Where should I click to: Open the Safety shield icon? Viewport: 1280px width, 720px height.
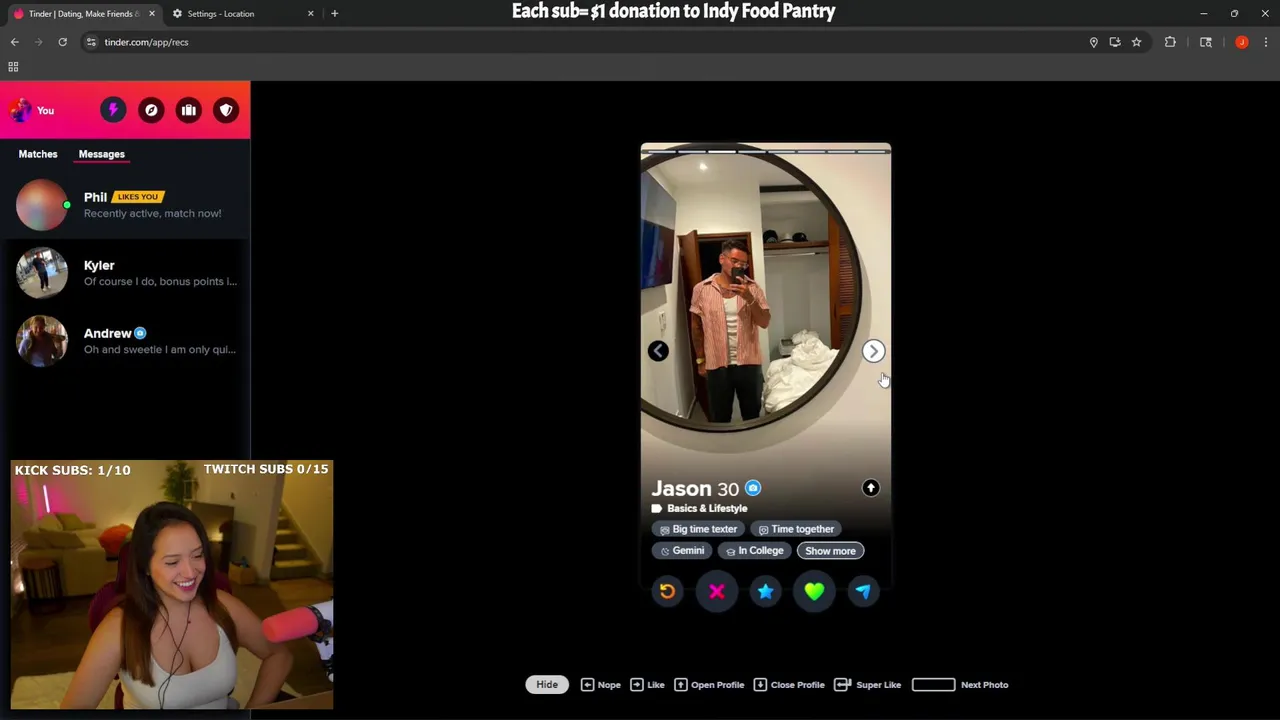click(x=226, y=110)
